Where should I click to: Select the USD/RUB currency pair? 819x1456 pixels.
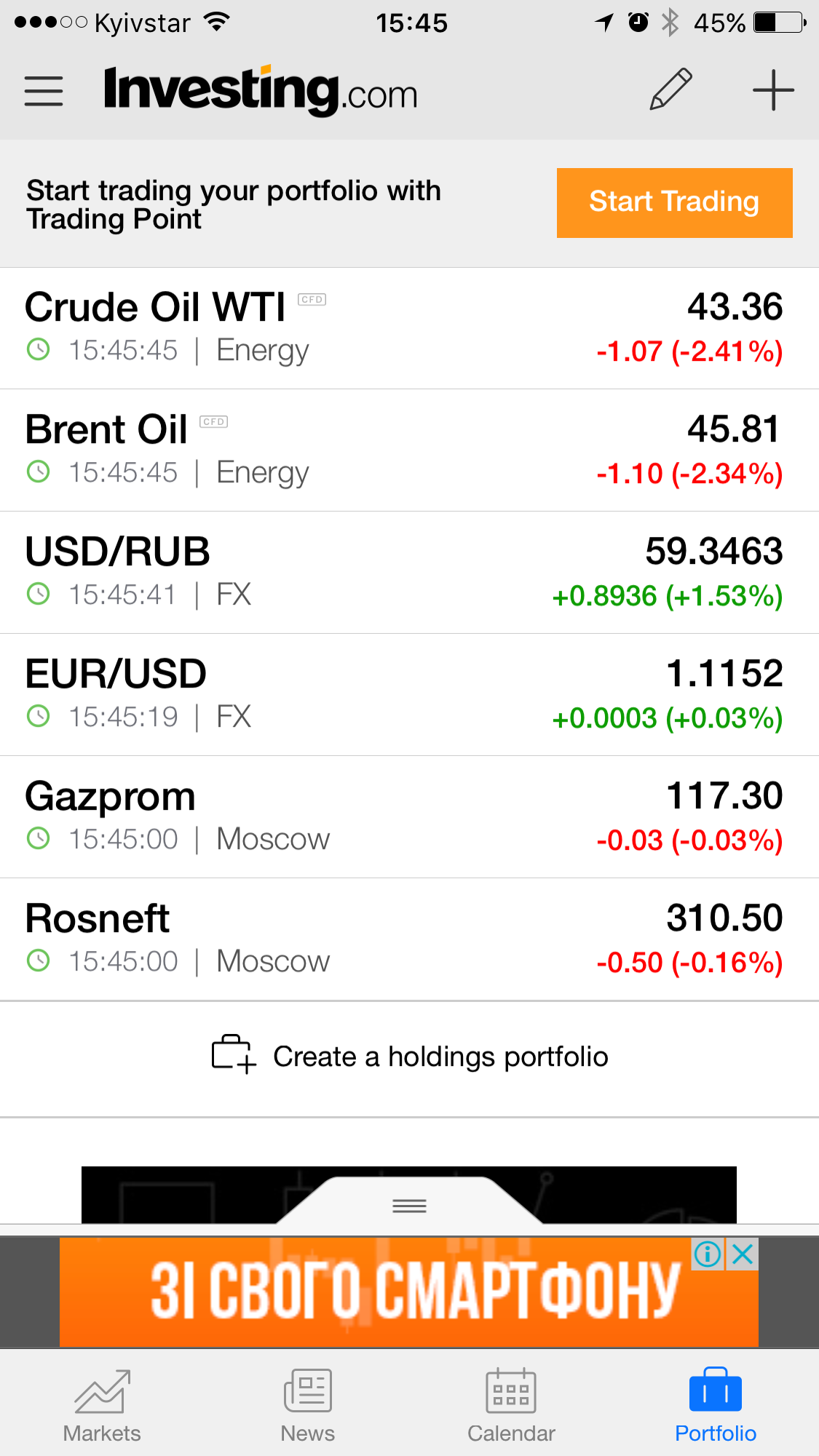(x=409, y=573)
